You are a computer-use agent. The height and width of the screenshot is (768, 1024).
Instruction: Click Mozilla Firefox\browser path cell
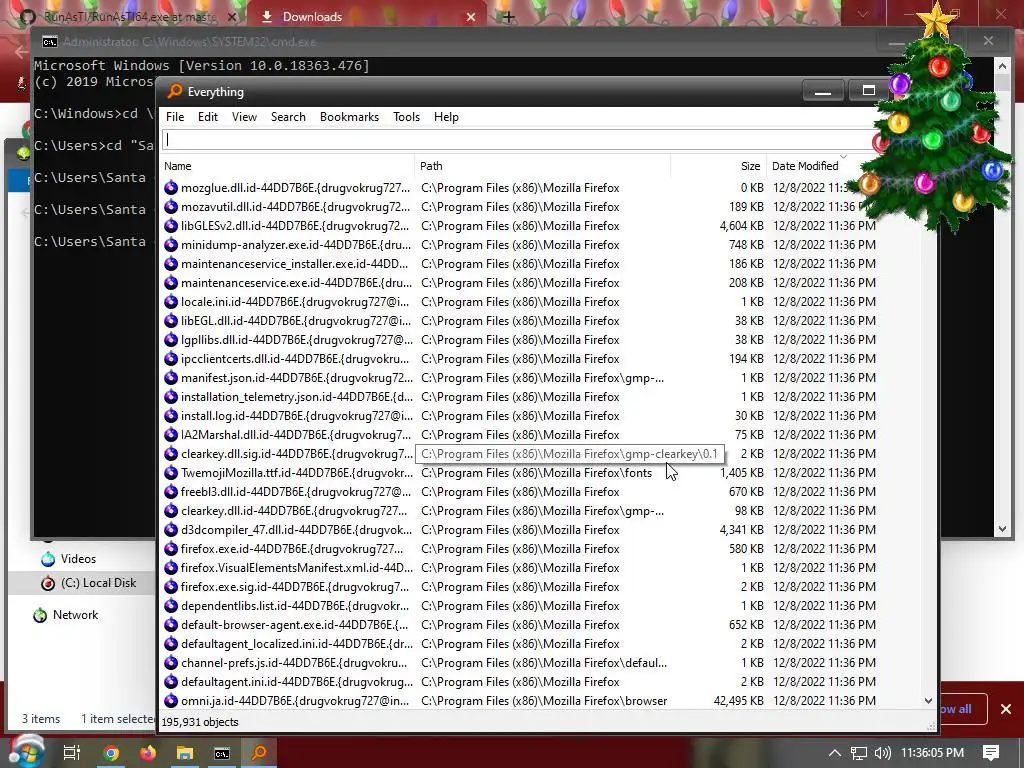coord(544,701)
